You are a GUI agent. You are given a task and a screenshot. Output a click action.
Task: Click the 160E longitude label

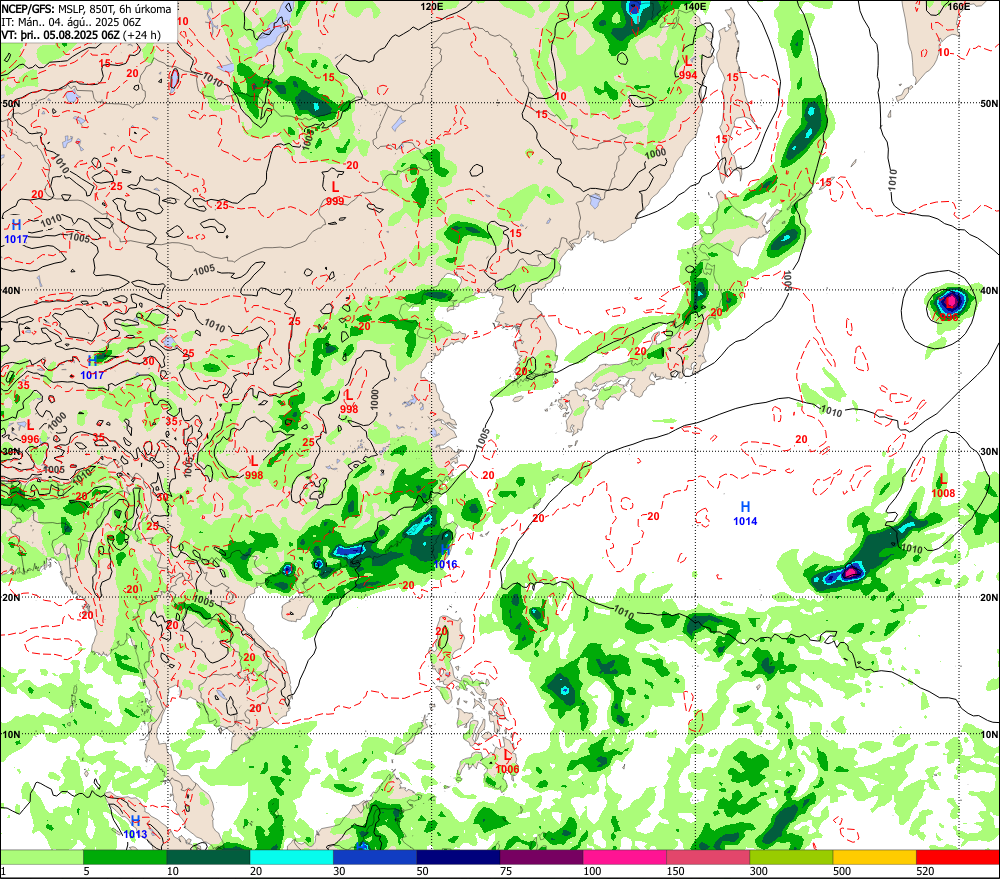coord(958,6)
